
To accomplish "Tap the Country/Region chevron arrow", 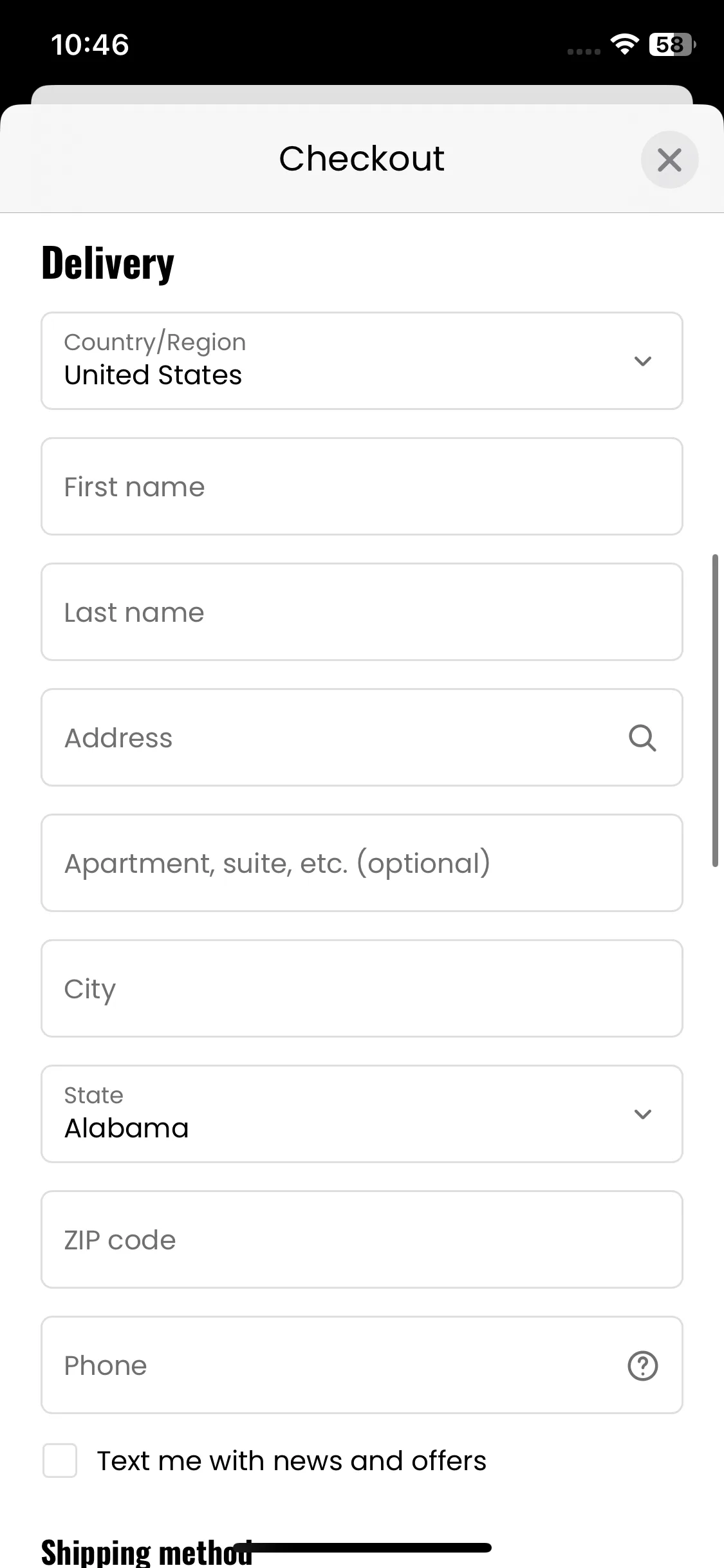I will pyautogui.click(x=643, y=361).
